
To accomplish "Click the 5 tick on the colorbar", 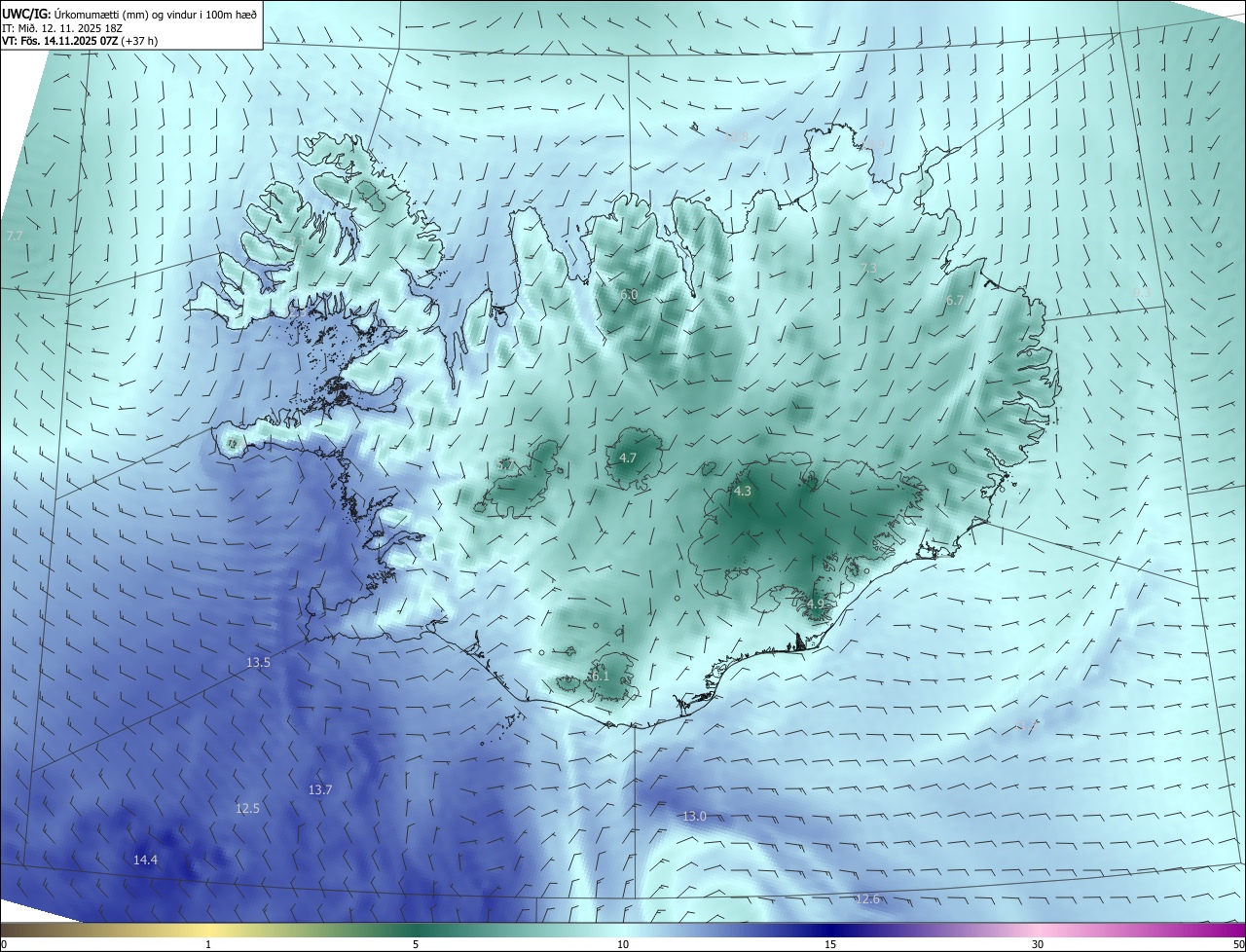I will 416,944.
